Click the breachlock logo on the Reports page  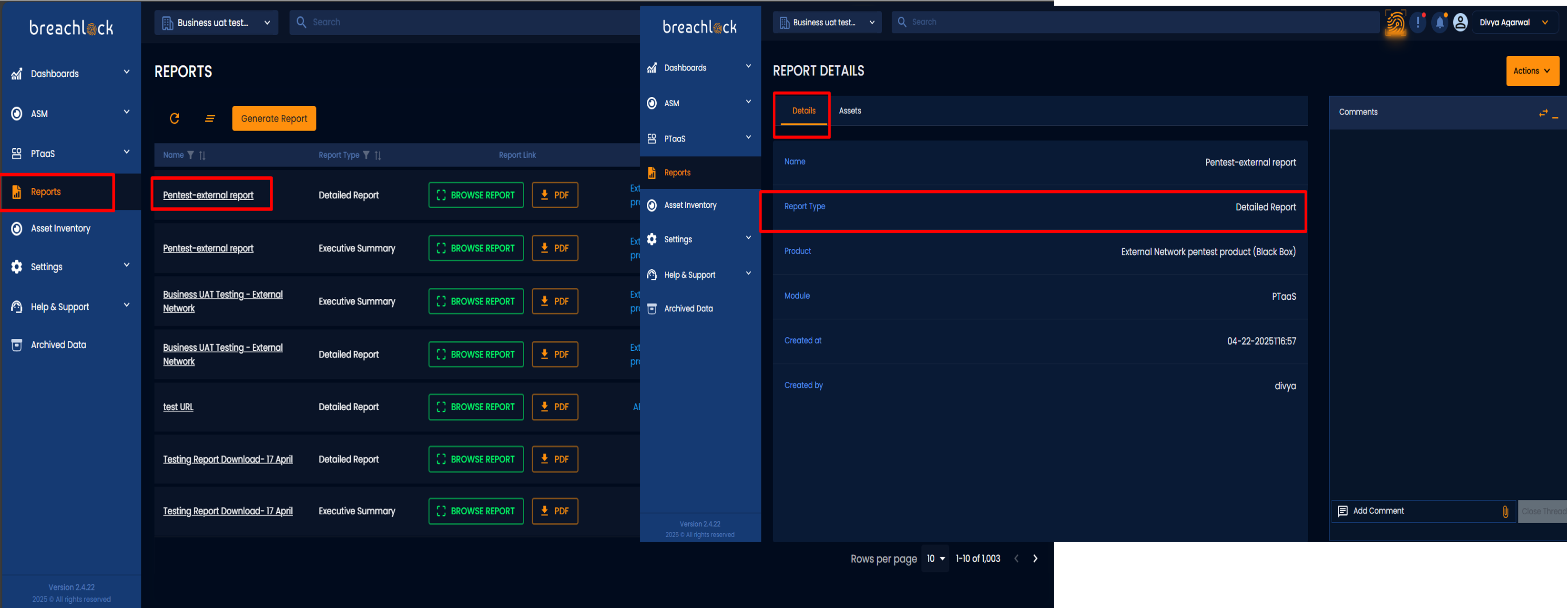[71, 28]
